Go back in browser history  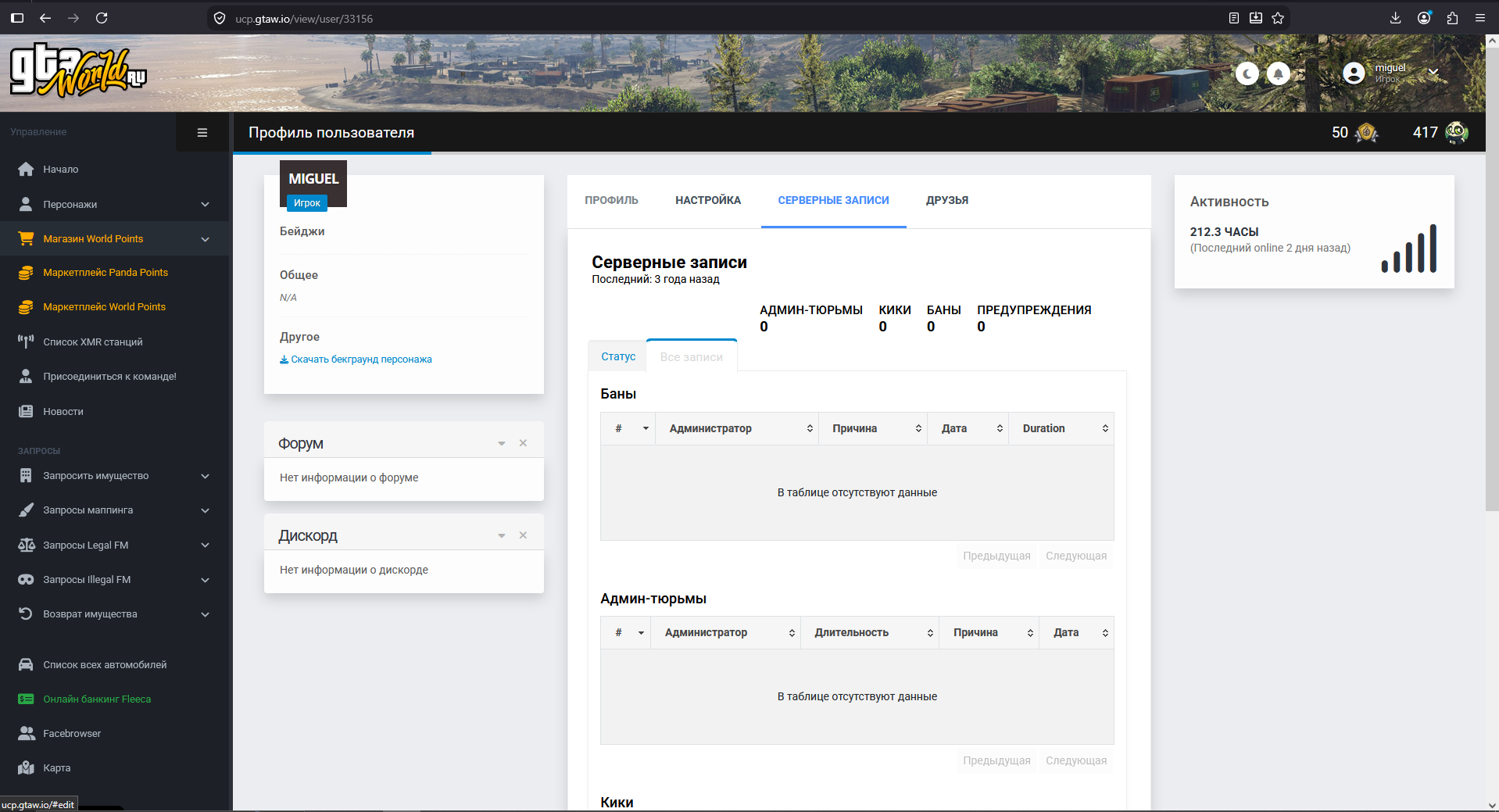(45, 18)
